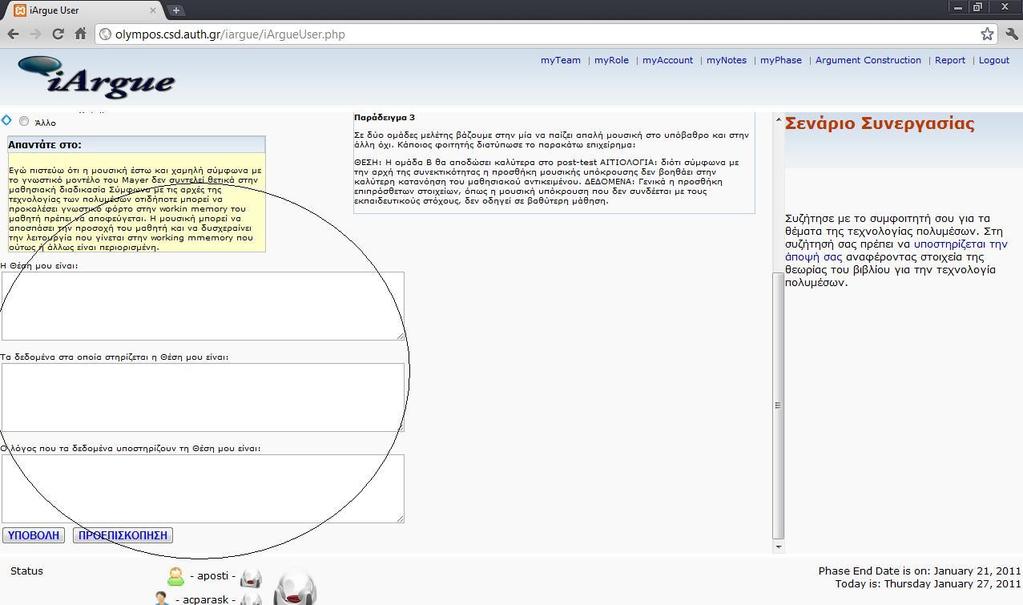Click the large helmet icon in Status
The width and height of the screenshot is (1023, 605).
click(295, 587)
